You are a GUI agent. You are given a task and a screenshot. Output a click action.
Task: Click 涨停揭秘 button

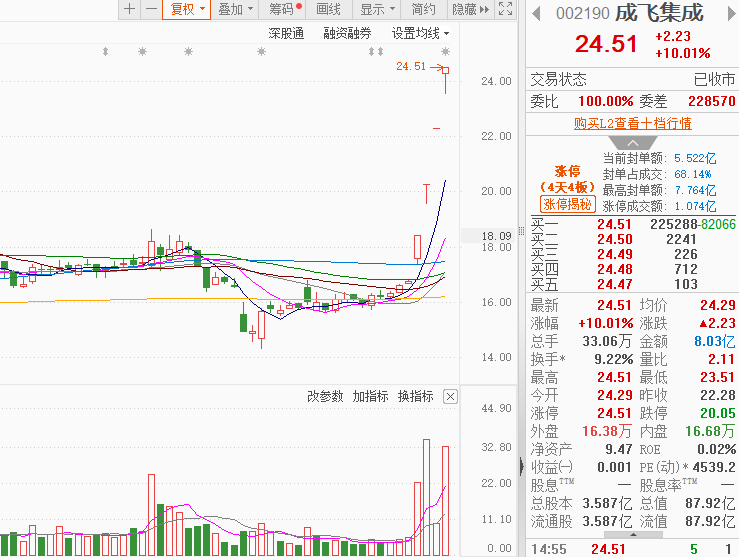568,204
